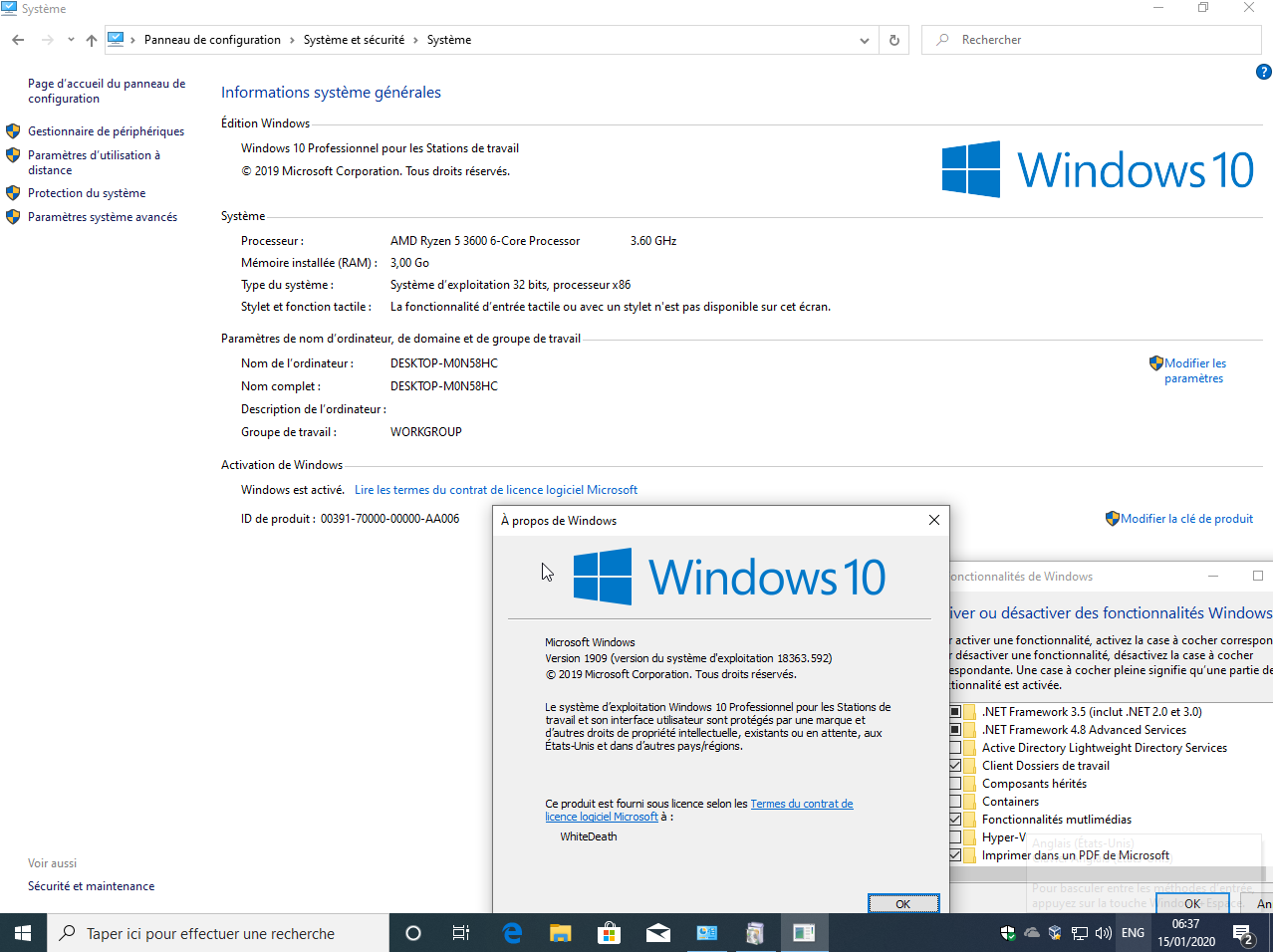Check the Containers feature box
This screenshot has height=952, width=1273.
pos(955,802)
